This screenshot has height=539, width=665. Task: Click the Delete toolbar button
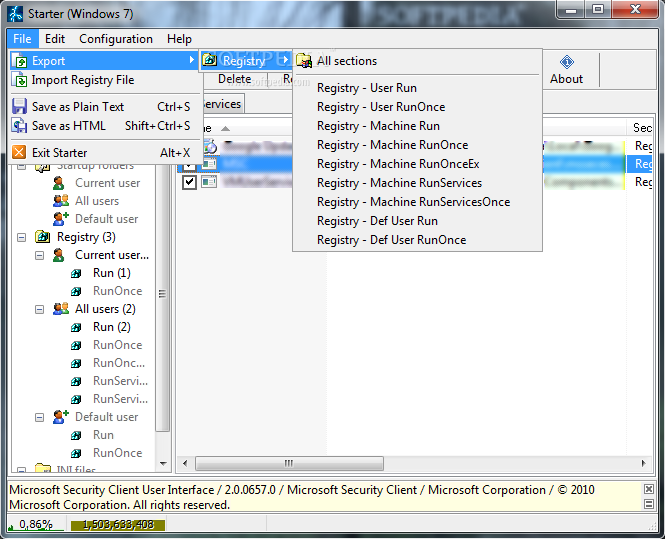pyautogui.click(x=234, y=79)
